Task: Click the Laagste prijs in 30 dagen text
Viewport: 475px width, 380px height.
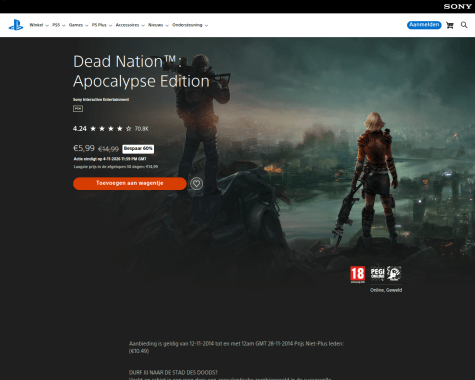Action: tap(116, 167)
